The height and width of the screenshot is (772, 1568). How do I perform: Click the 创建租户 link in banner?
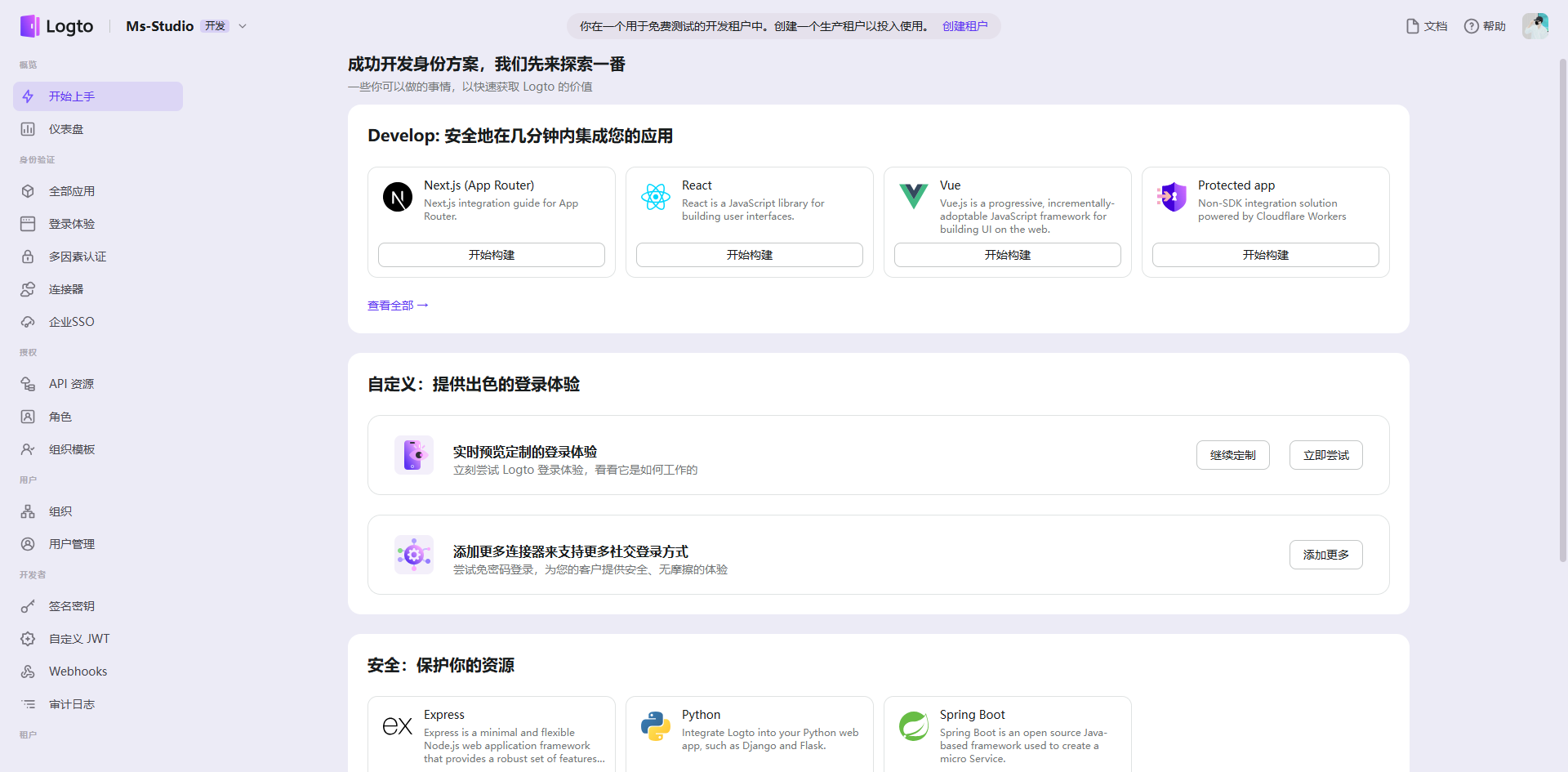point(964,26)
